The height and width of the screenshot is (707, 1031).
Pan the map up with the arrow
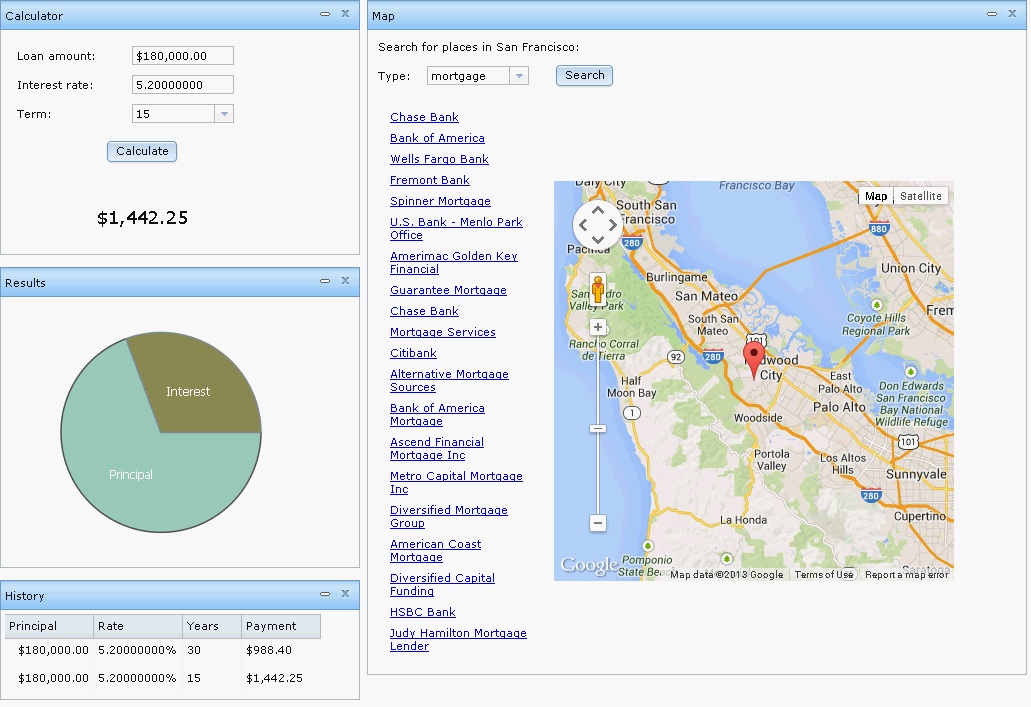point(598,210)
